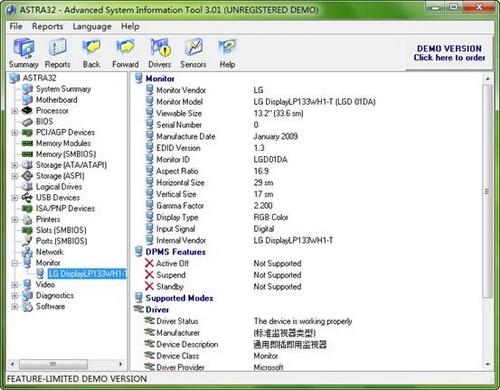Go Back using the toolbar arrow
The image size is (500, 390).
tap(91, 53)
